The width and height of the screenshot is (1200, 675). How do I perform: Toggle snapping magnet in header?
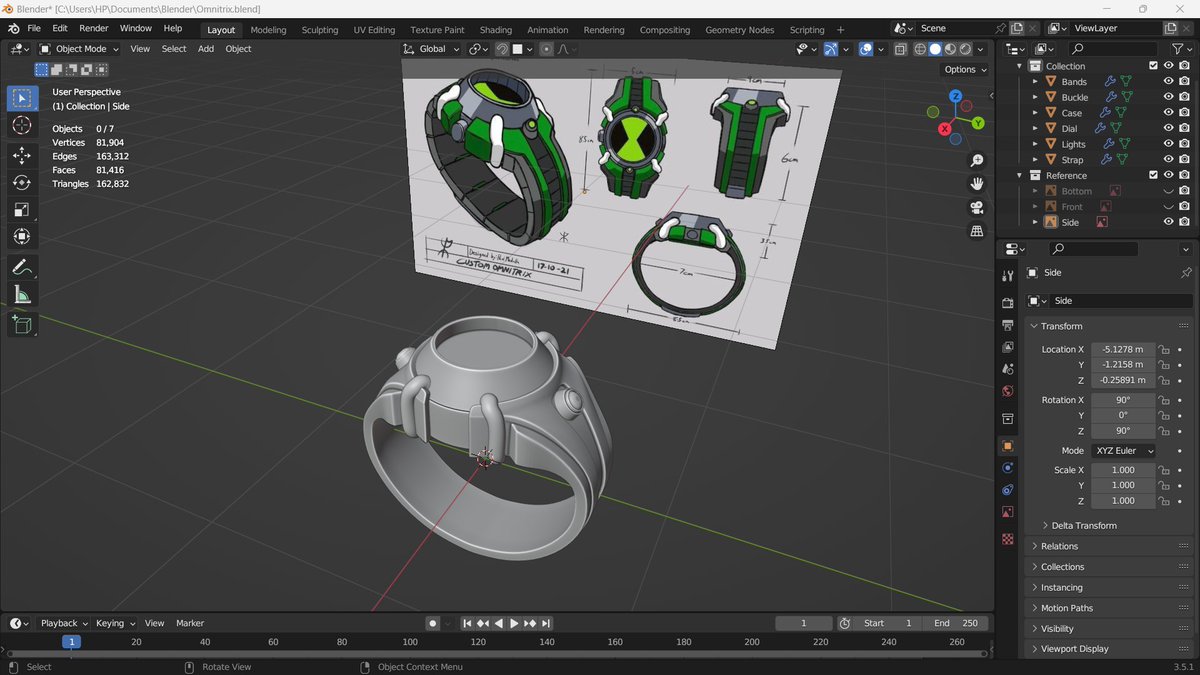(x=502, y=49)
